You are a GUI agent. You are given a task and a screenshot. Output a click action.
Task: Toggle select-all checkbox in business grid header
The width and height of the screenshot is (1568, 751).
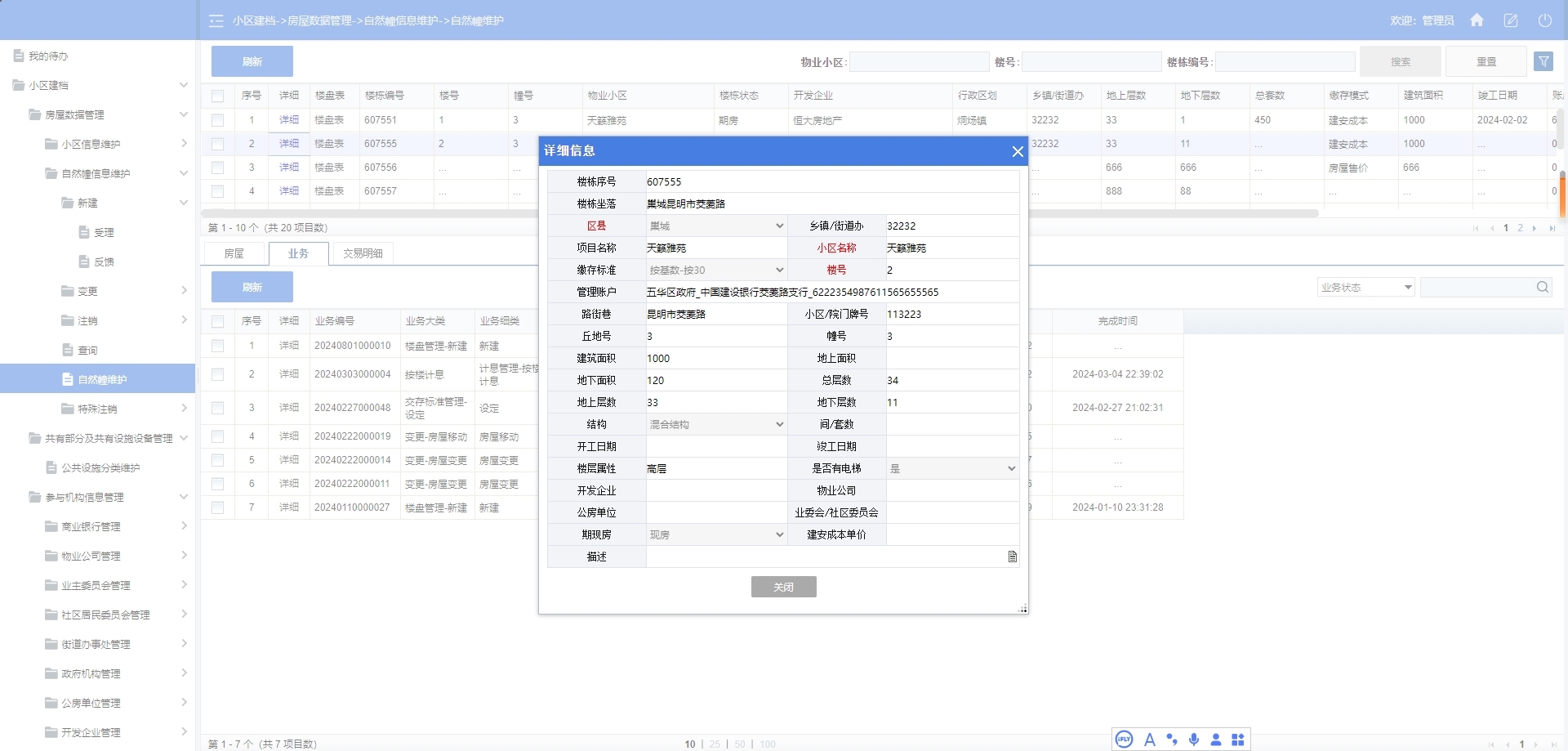click(217, 321)
